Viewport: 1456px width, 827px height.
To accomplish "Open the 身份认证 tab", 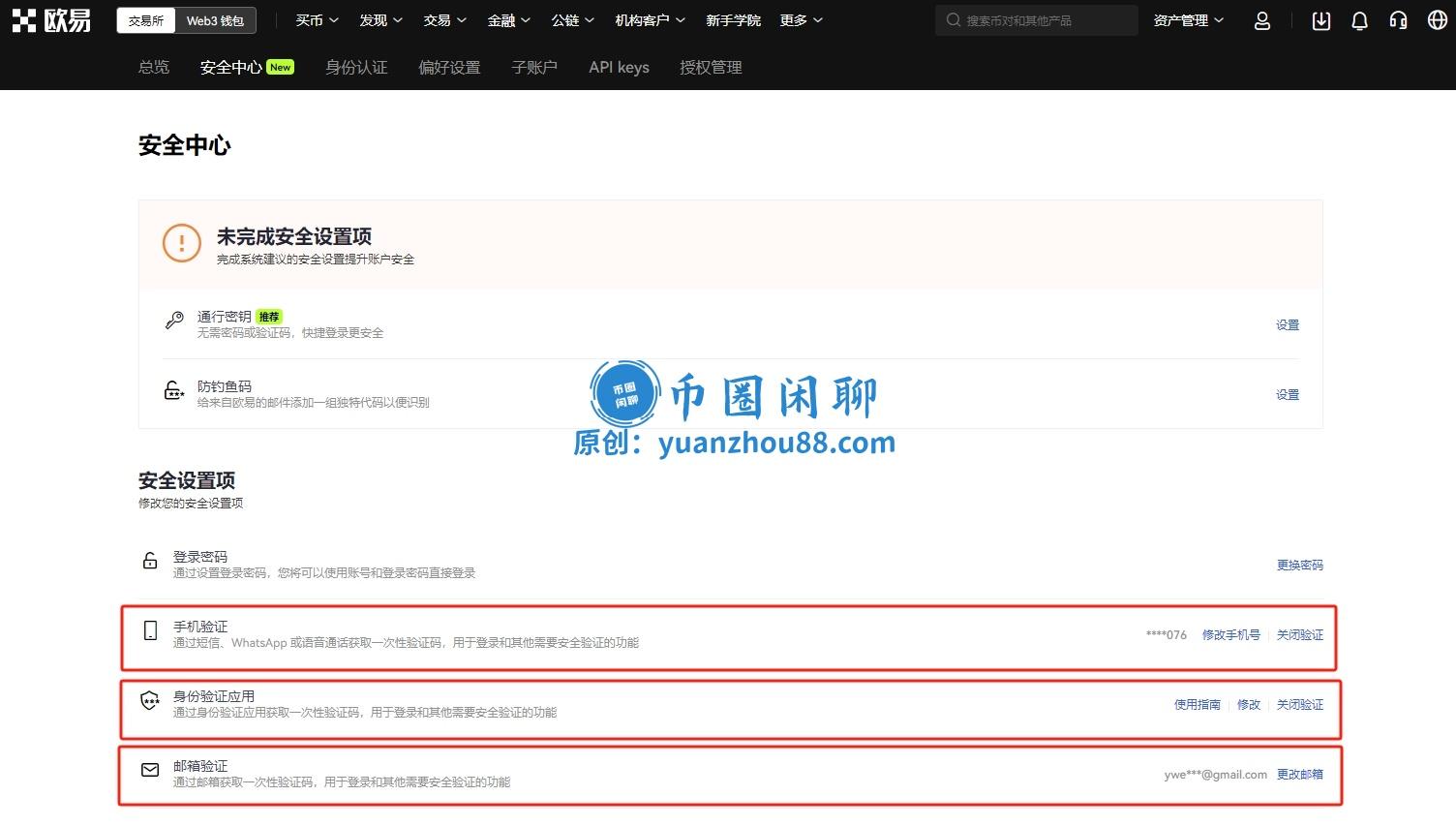I will tap(356, 67).
